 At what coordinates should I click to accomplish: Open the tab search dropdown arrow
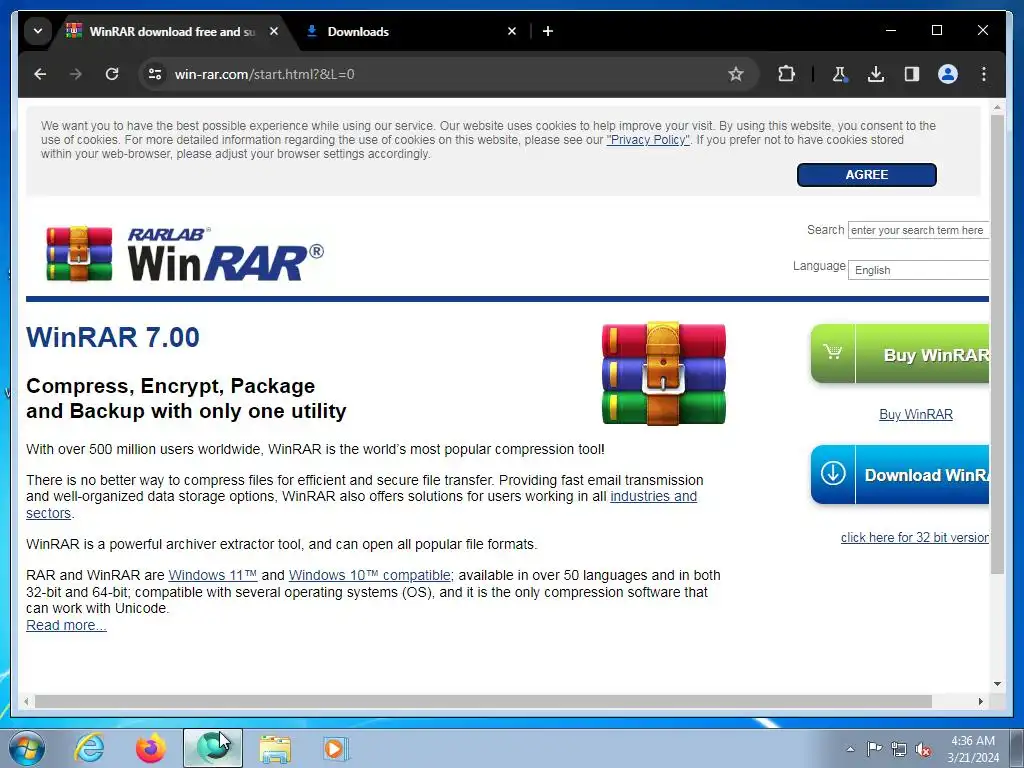point(38,31)
